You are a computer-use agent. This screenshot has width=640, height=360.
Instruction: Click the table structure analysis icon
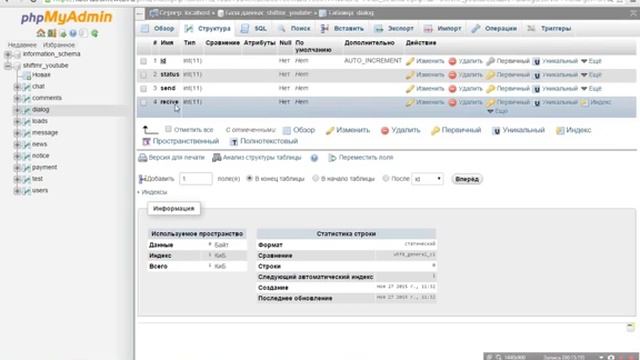coord(217,158)
